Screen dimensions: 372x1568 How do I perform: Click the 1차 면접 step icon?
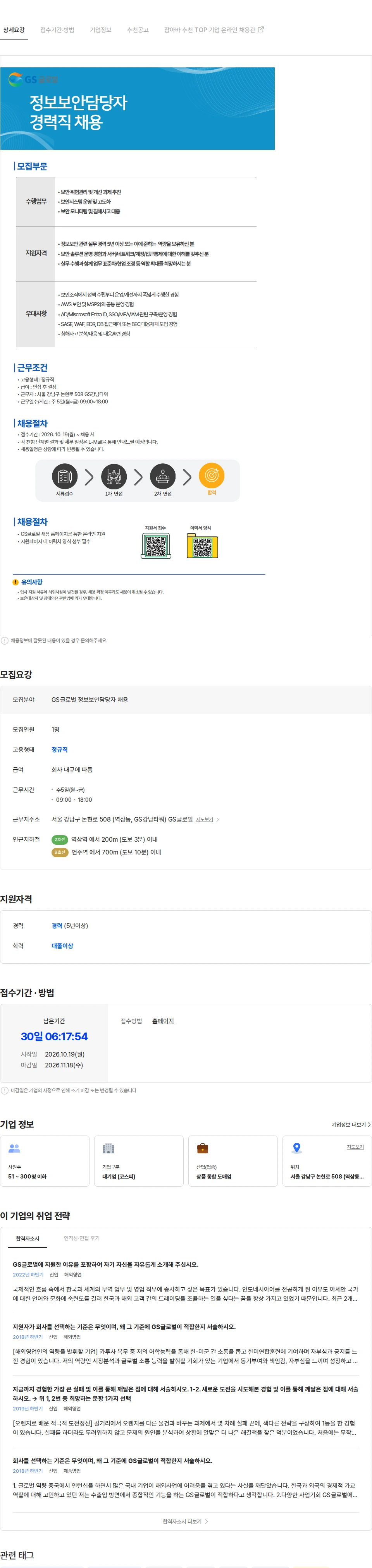point(114,475)
